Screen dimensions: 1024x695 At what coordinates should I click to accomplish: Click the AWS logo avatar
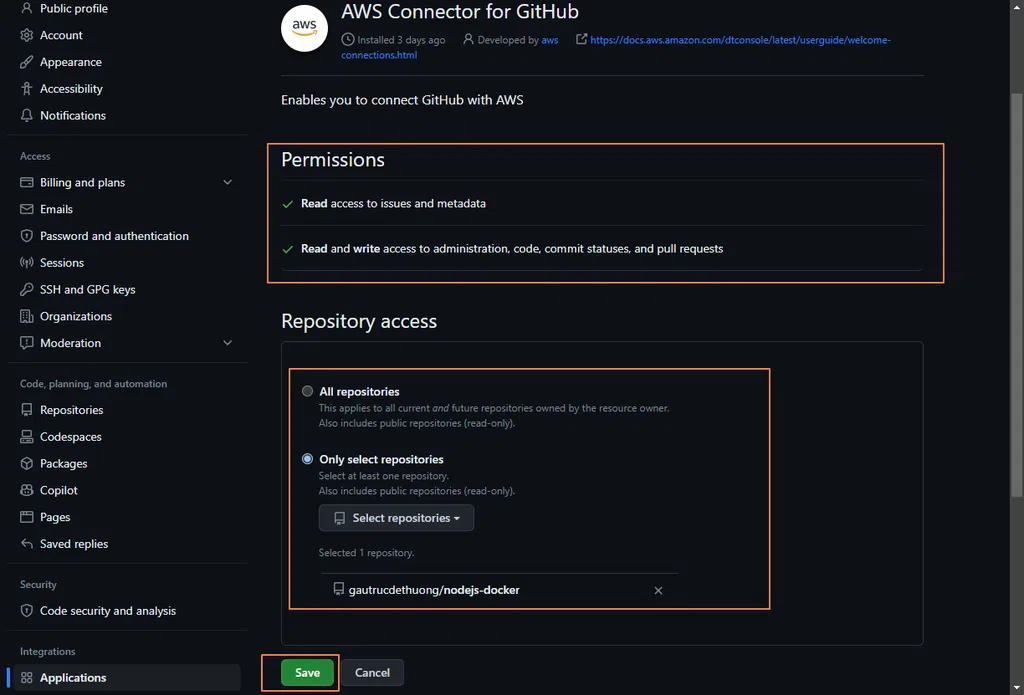coord(305,27)
